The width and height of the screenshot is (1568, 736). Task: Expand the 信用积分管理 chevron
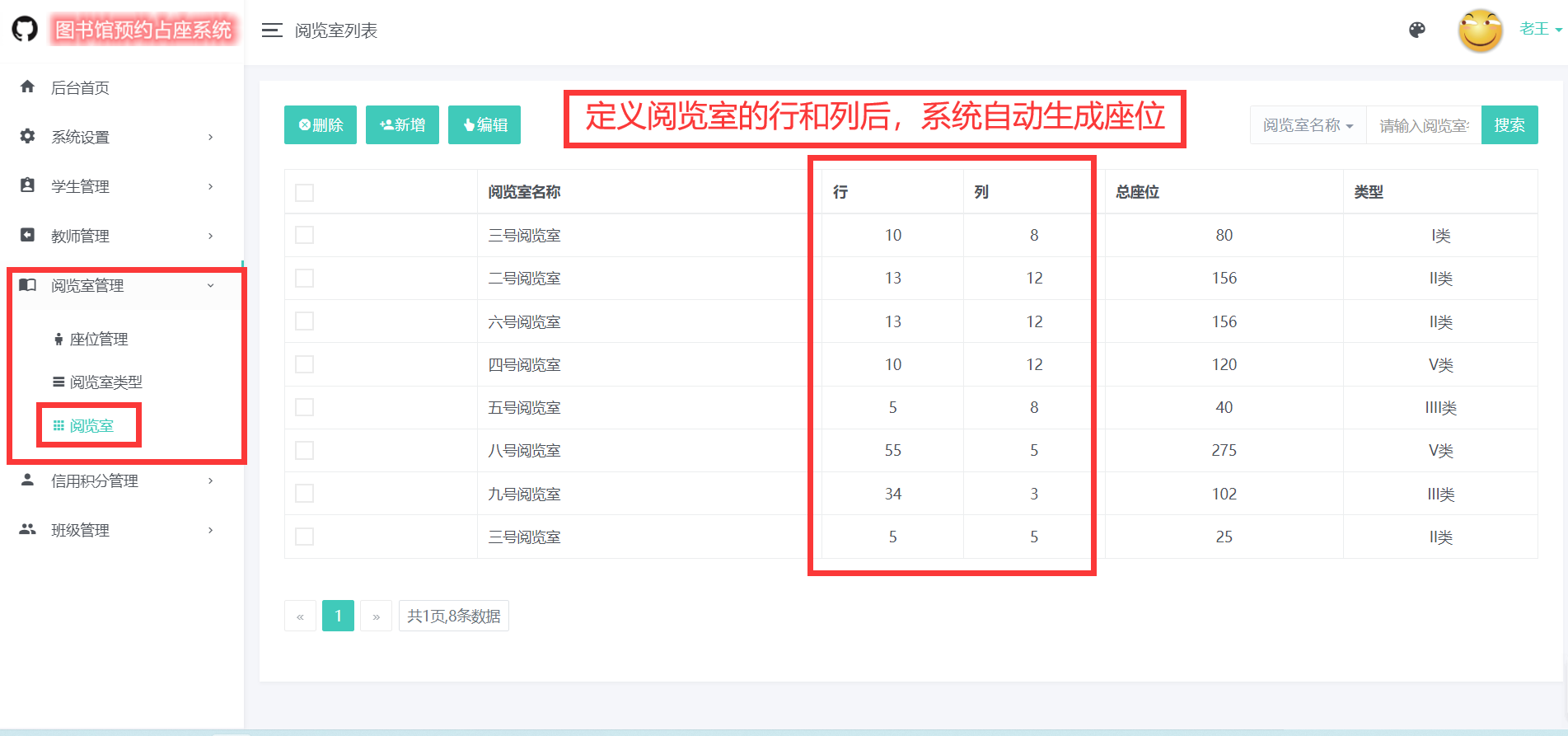pos(211,481)
